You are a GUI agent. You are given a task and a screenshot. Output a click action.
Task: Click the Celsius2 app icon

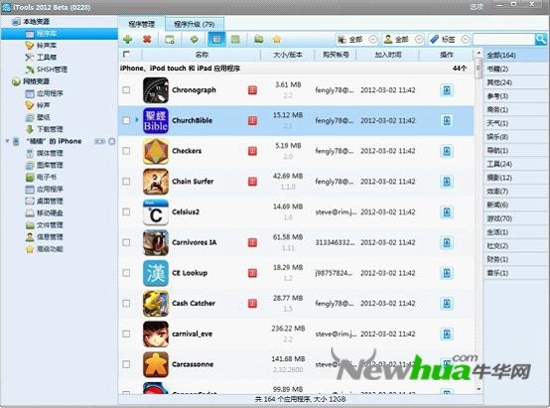[156, 212]
